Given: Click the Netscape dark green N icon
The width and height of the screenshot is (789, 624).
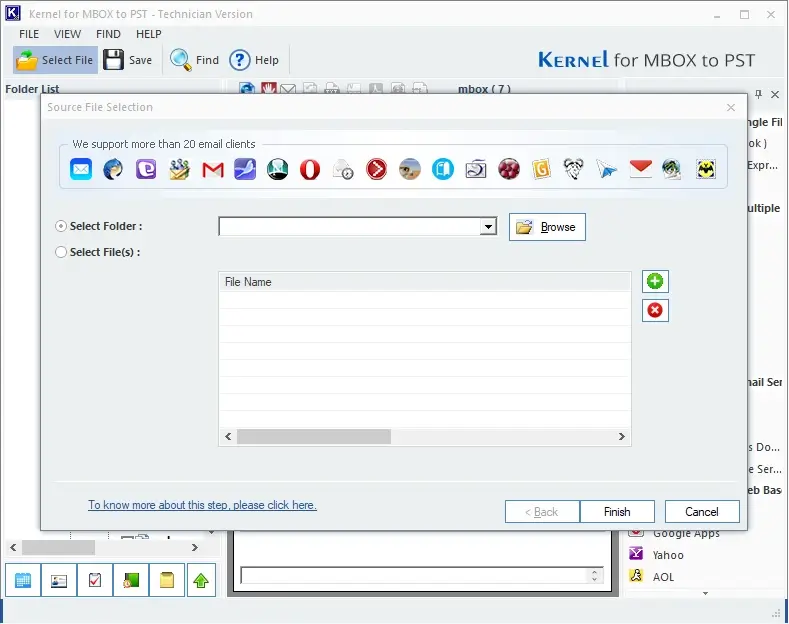Looking at the screenshot, I should tap(278, 169).
